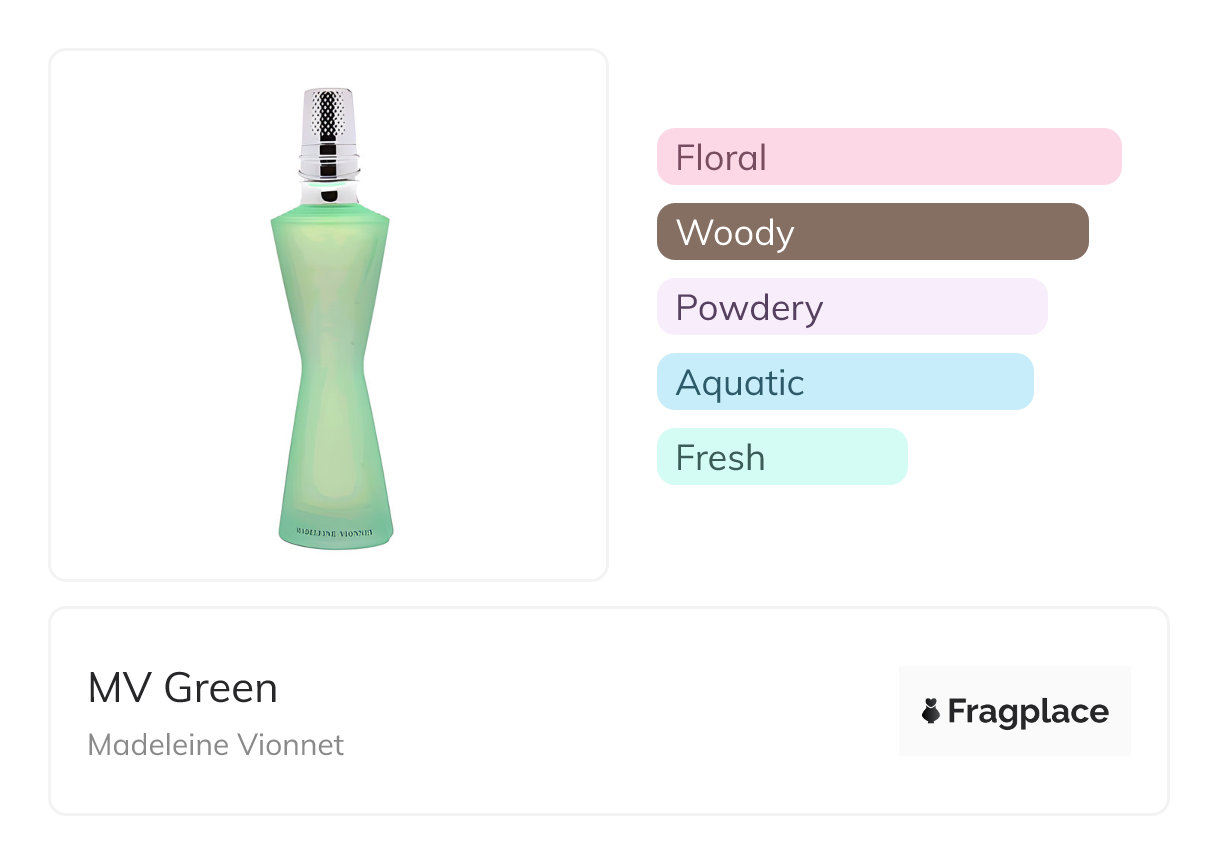Click the word Floral in accords list

[721, 158]
